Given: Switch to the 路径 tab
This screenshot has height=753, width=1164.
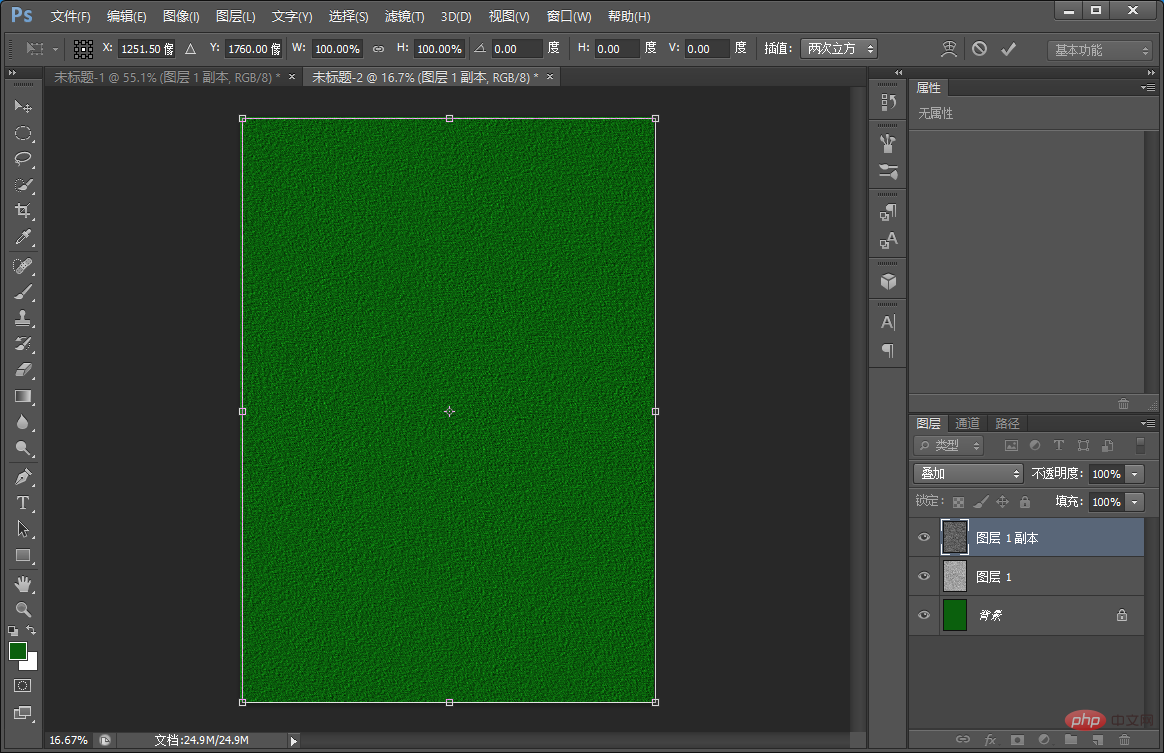Looking at the screenshot, I should click(x=1007, y=423).
